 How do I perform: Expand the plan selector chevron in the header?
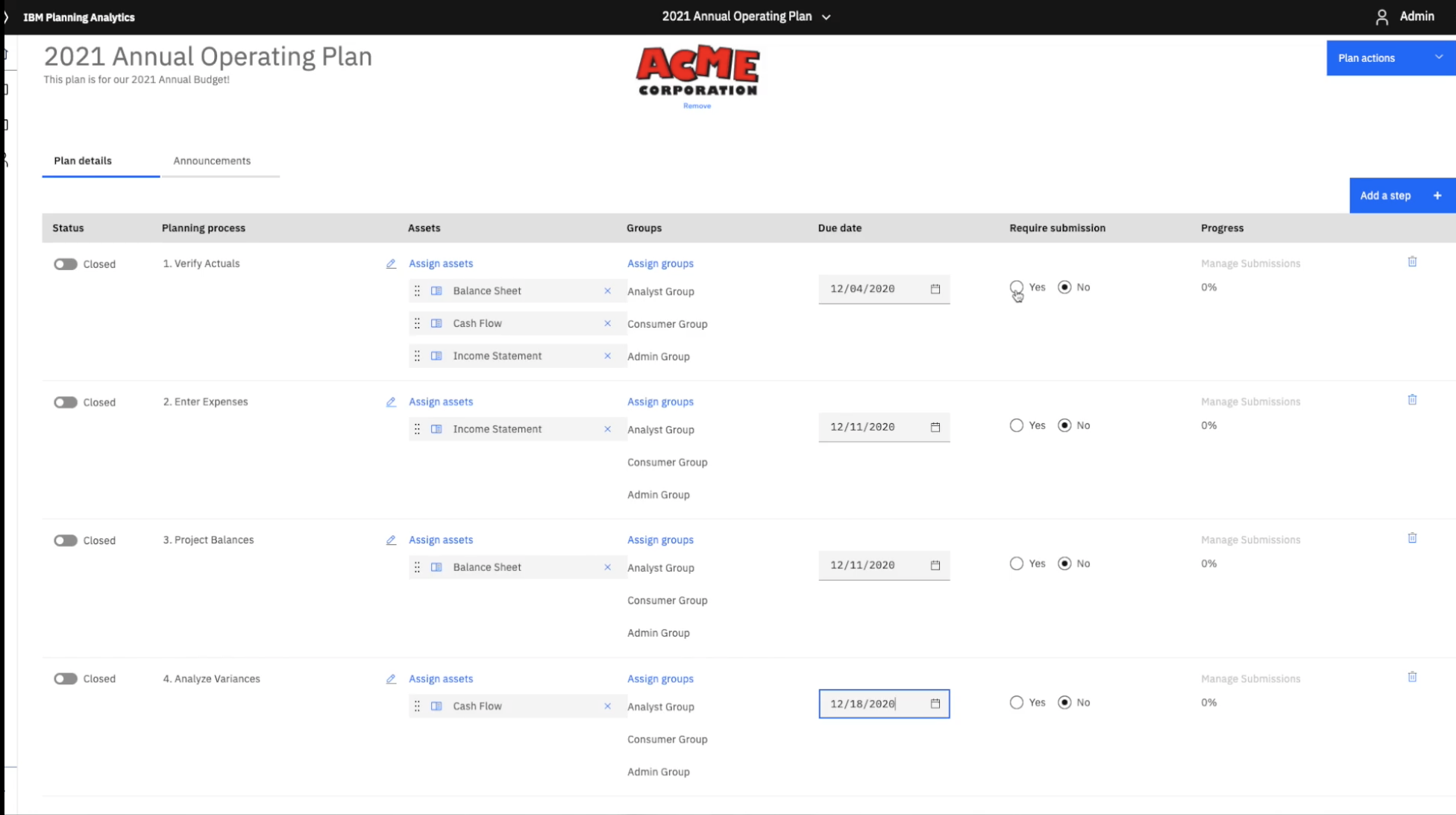tap(825, 16)
